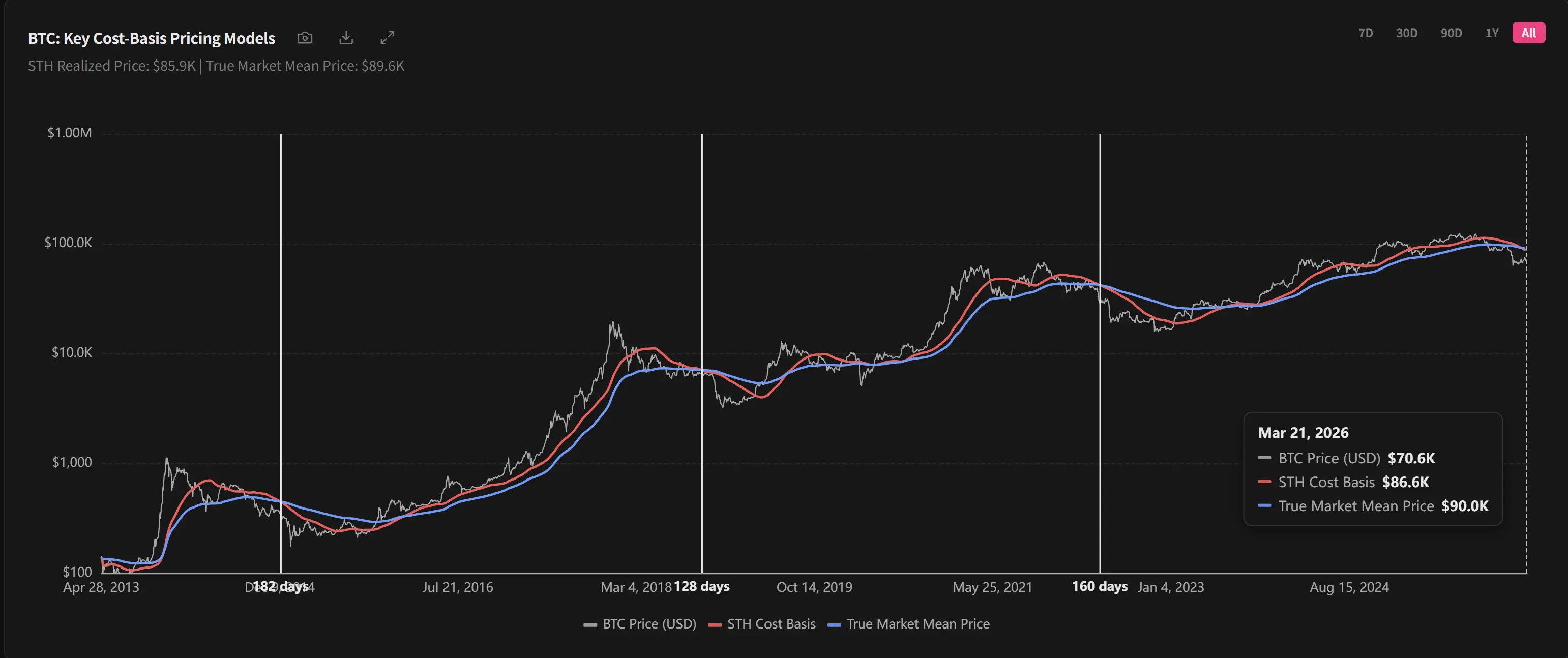This screenshot has width=1568, height=658.
Task: Click the 182 days vertical marker label
Action: pyautogui.click(x=280, y=586)
